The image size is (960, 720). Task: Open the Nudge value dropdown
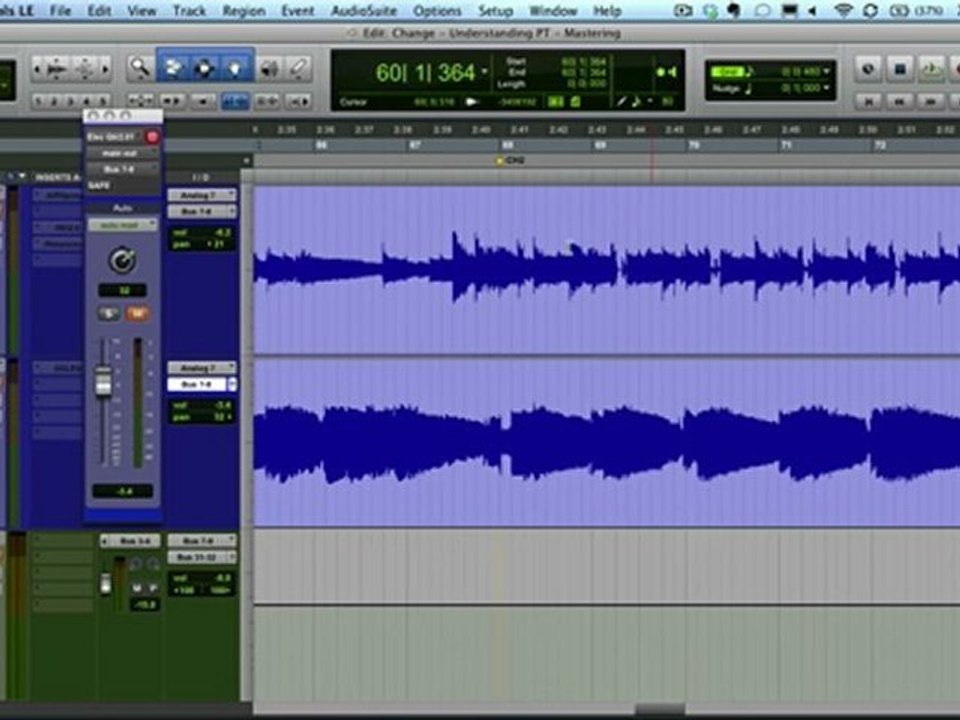point(827,88)
